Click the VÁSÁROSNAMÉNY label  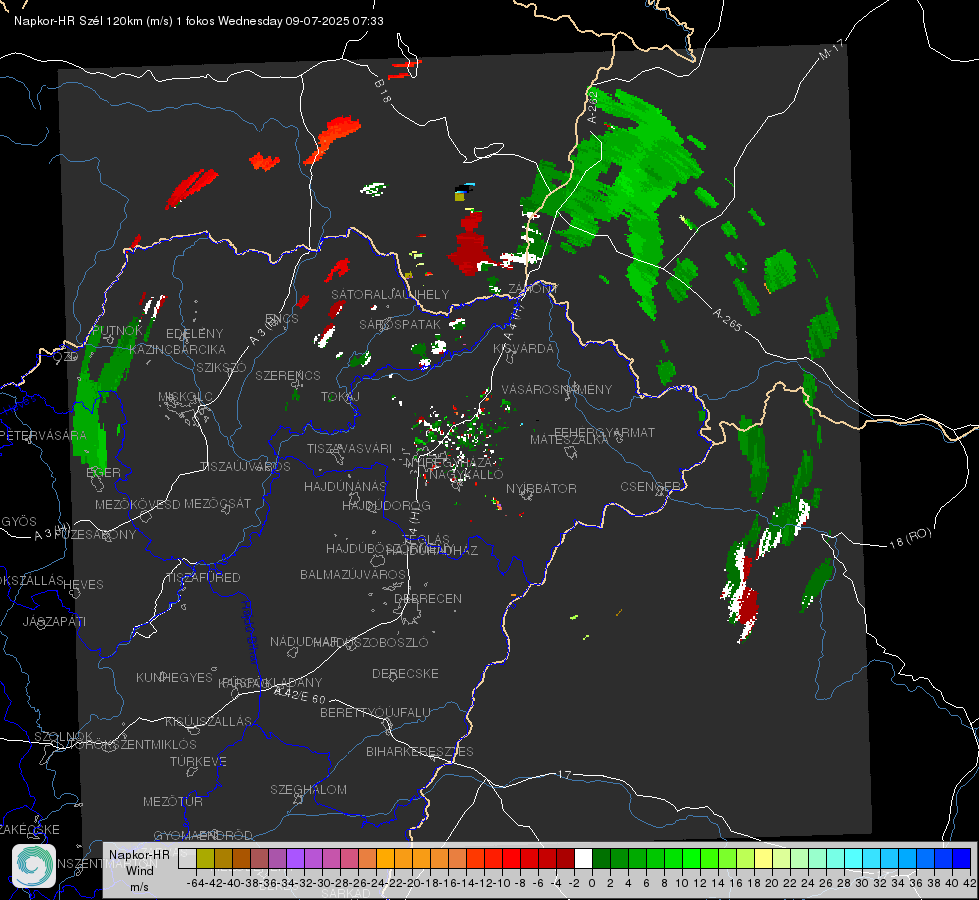click(557, 389)
